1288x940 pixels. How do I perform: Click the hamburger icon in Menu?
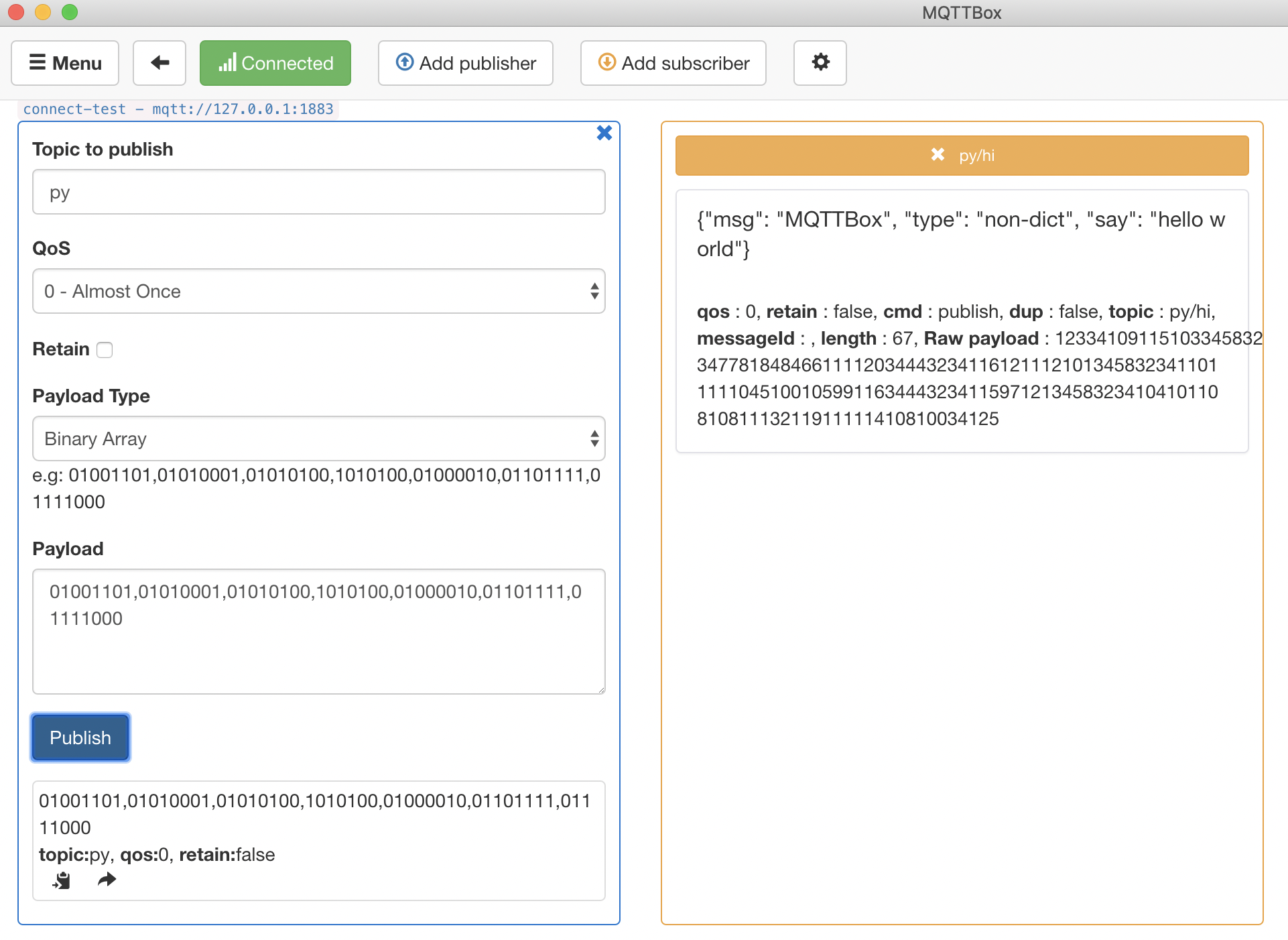point(38,62)
